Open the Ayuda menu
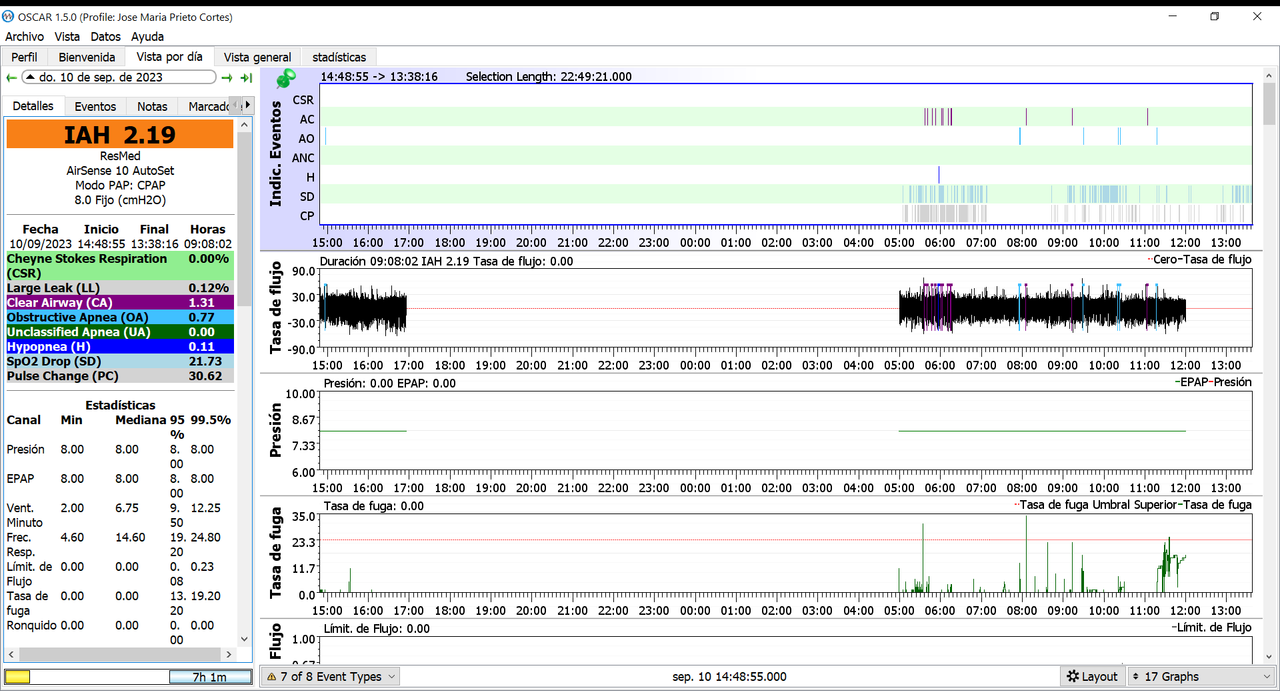The height and width of the screenshot is (691, 1280). (147, 36)
